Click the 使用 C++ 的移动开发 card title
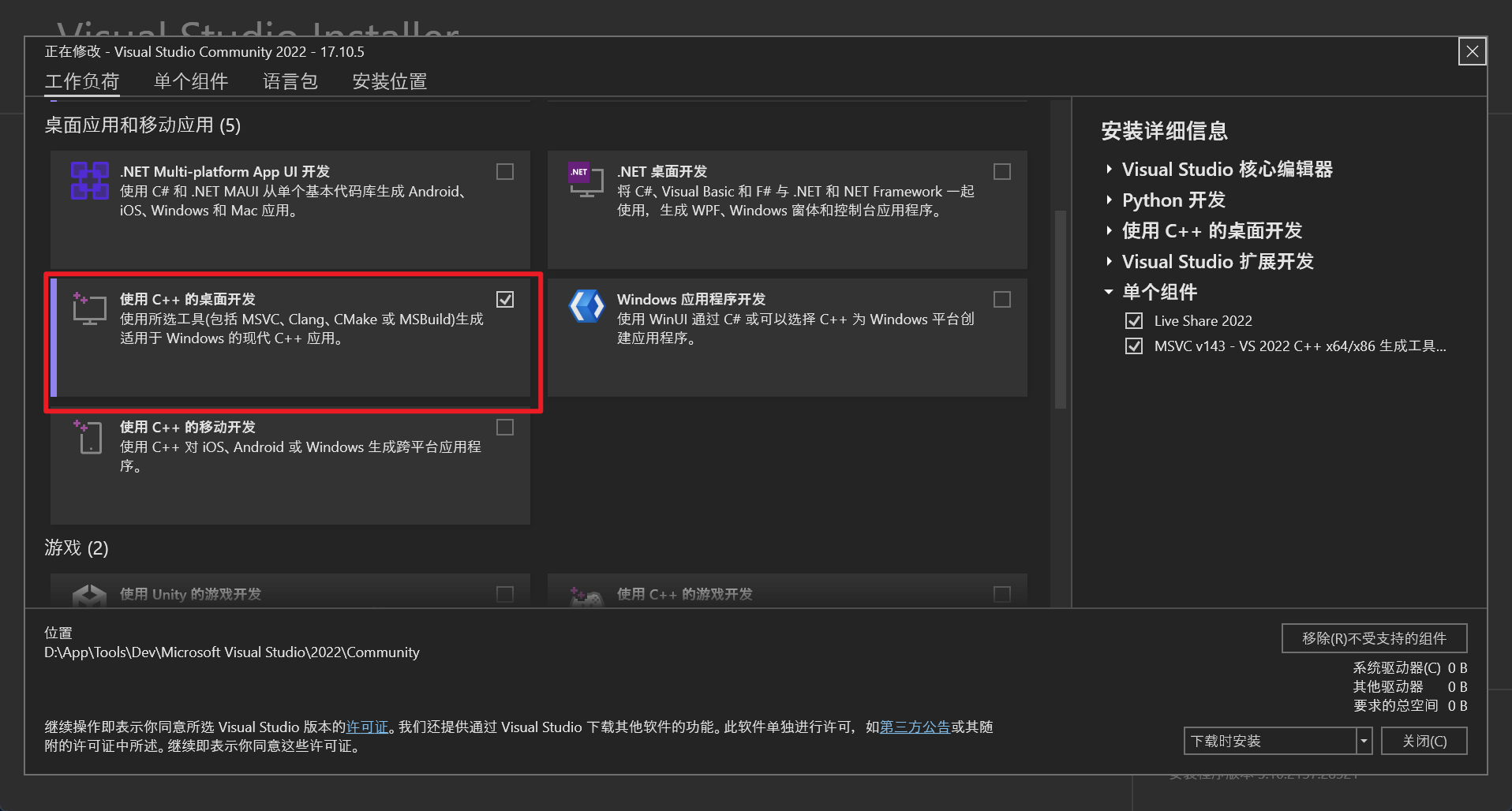 [188, 428]
